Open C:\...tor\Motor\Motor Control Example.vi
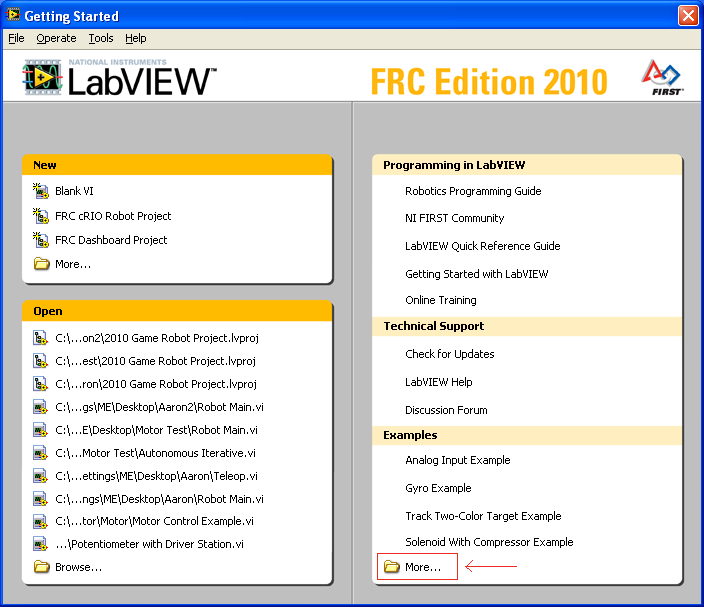Screen dimensions: 704x607 pyautogui.click(x=154, y=521)
